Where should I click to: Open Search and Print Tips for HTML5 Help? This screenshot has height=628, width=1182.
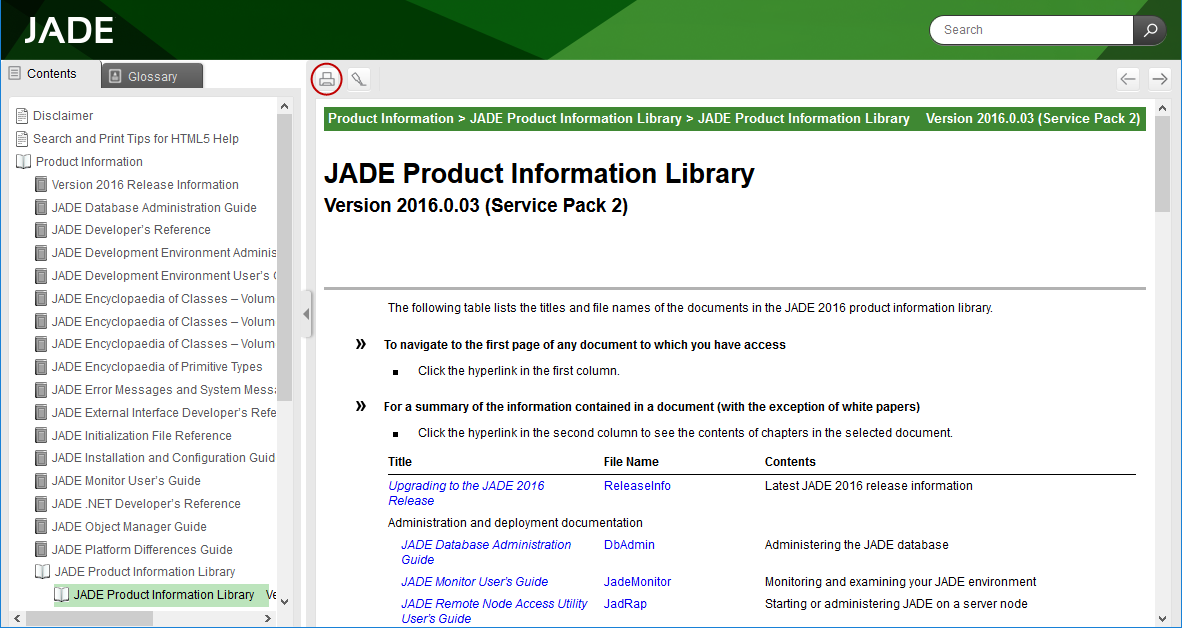tap(136, 139)
